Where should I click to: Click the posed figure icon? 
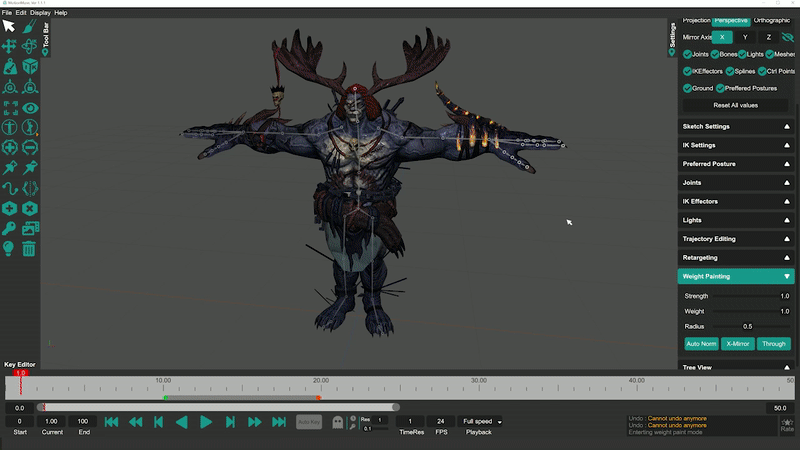(30, 127)
